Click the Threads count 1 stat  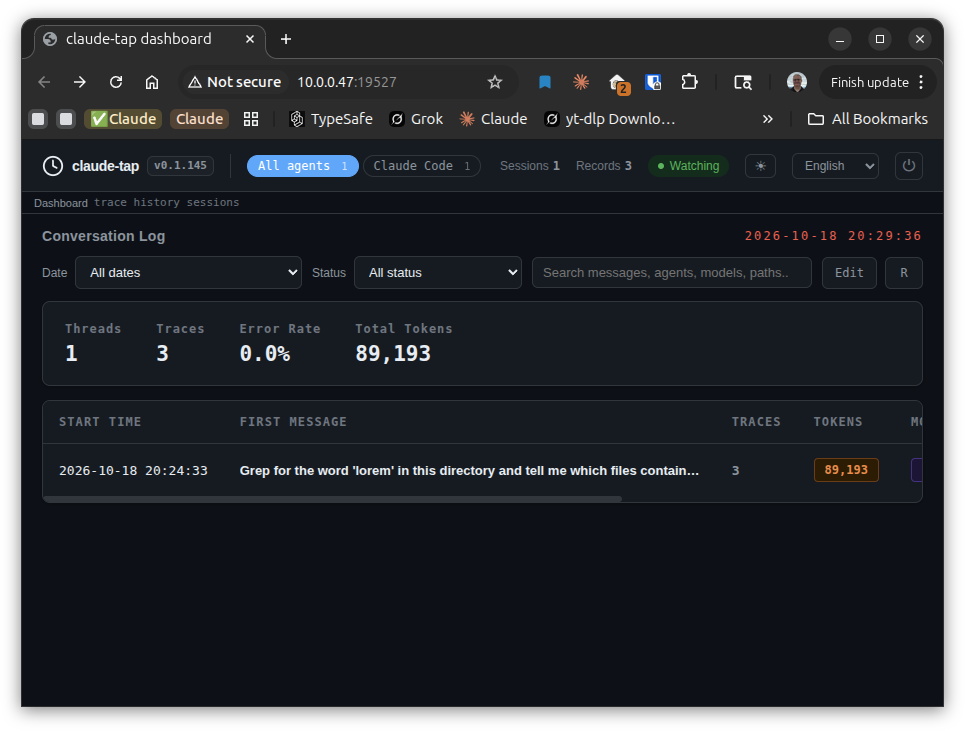[93, 343]
